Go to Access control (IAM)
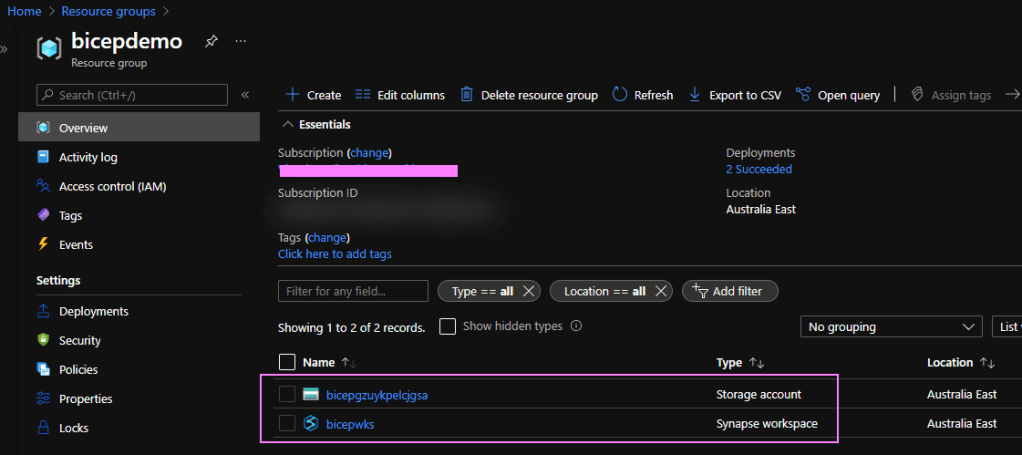 point(112,186)
